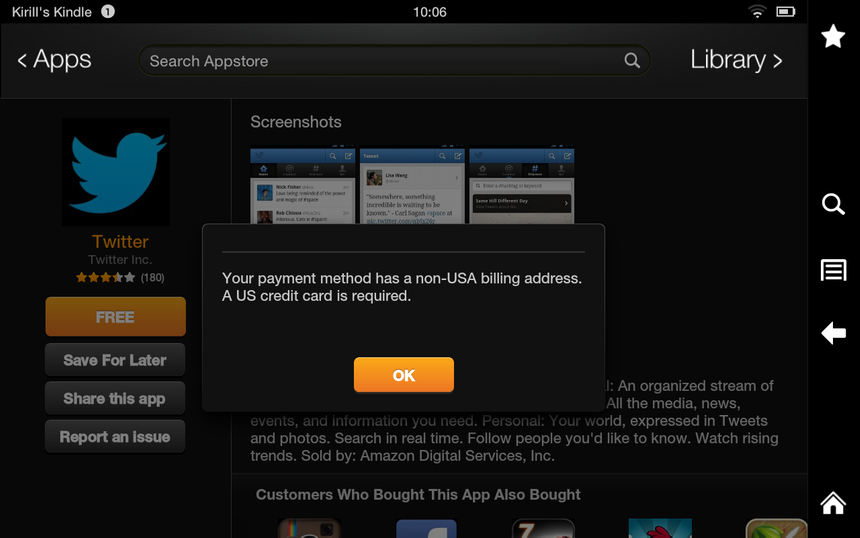Screen dimensions: 860x538
Task: Open second Tweet detail screenshot thumbnail
Action: pos(412,185)
